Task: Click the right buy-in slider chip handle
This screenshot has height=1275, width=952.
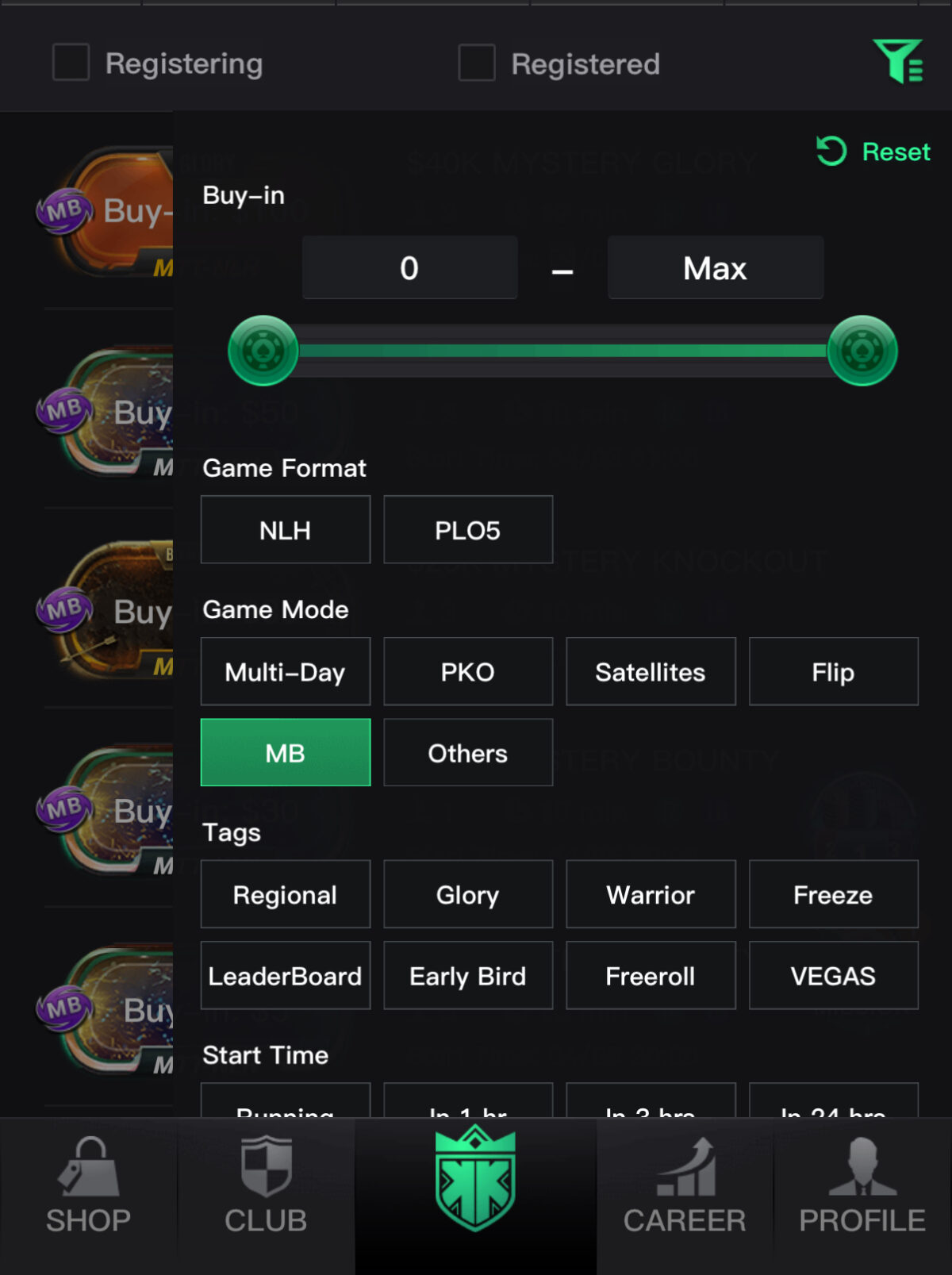Action: [862, 351]
